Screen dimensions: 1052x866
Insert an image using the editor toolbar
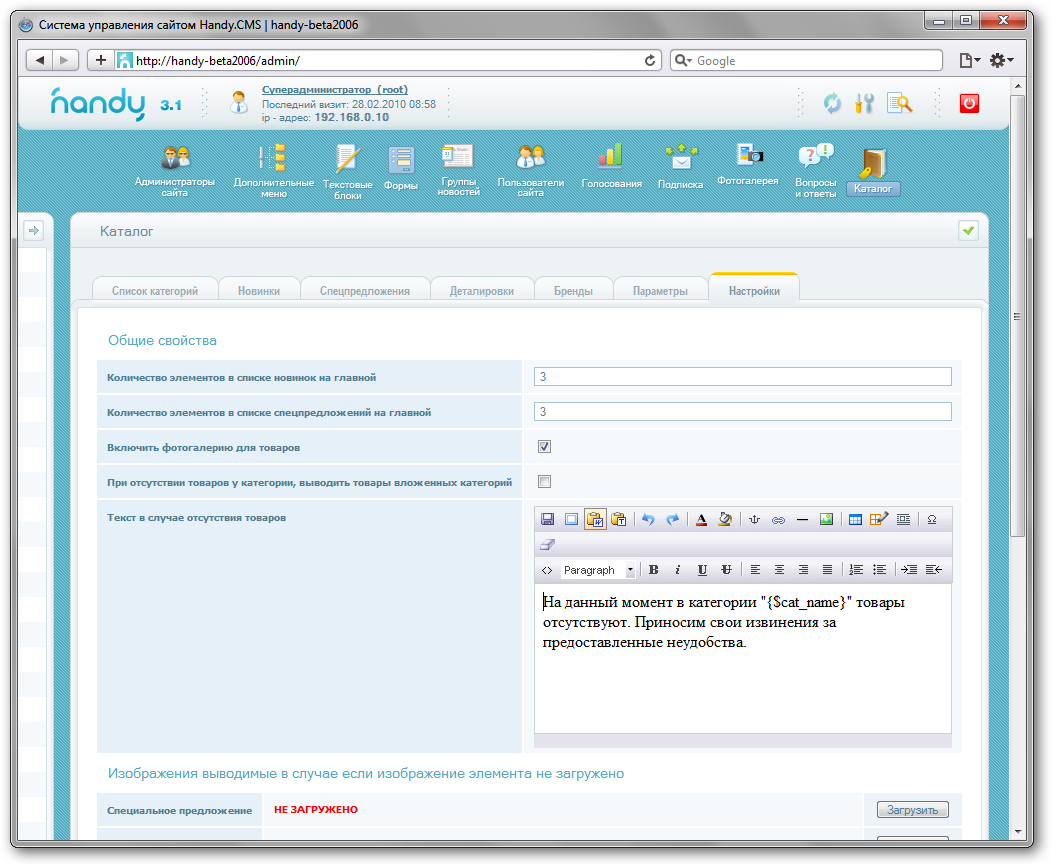coord(826,519)
